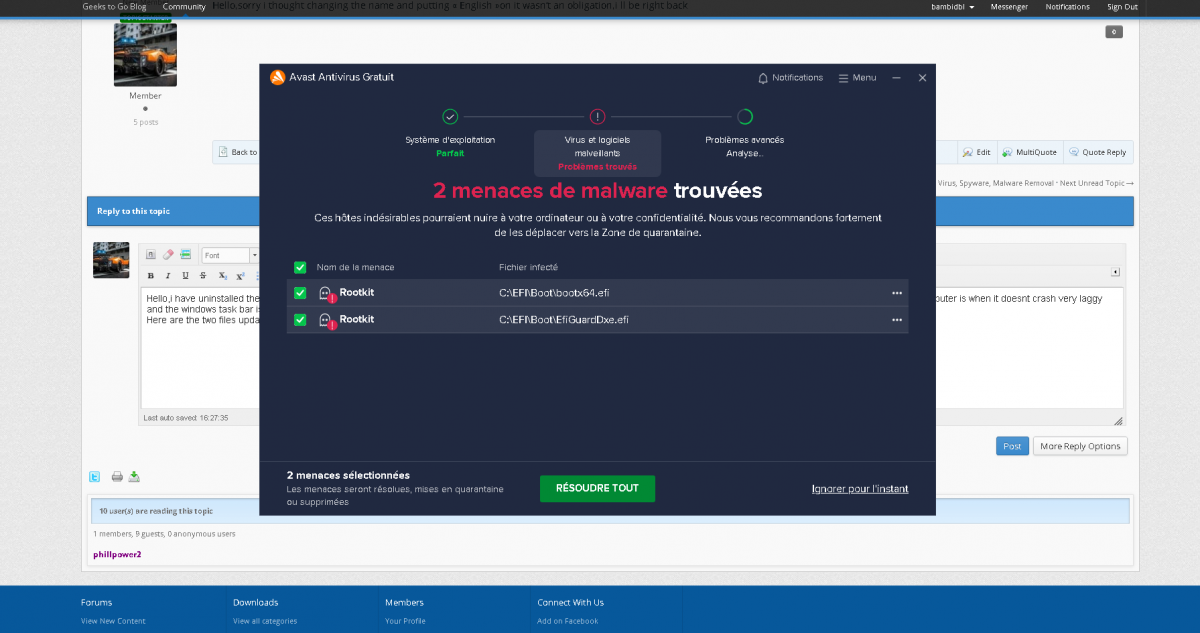This screenshot has width=1200, height=633.
Task: Open Add on Facebook footer link
Action: (567, 621)
